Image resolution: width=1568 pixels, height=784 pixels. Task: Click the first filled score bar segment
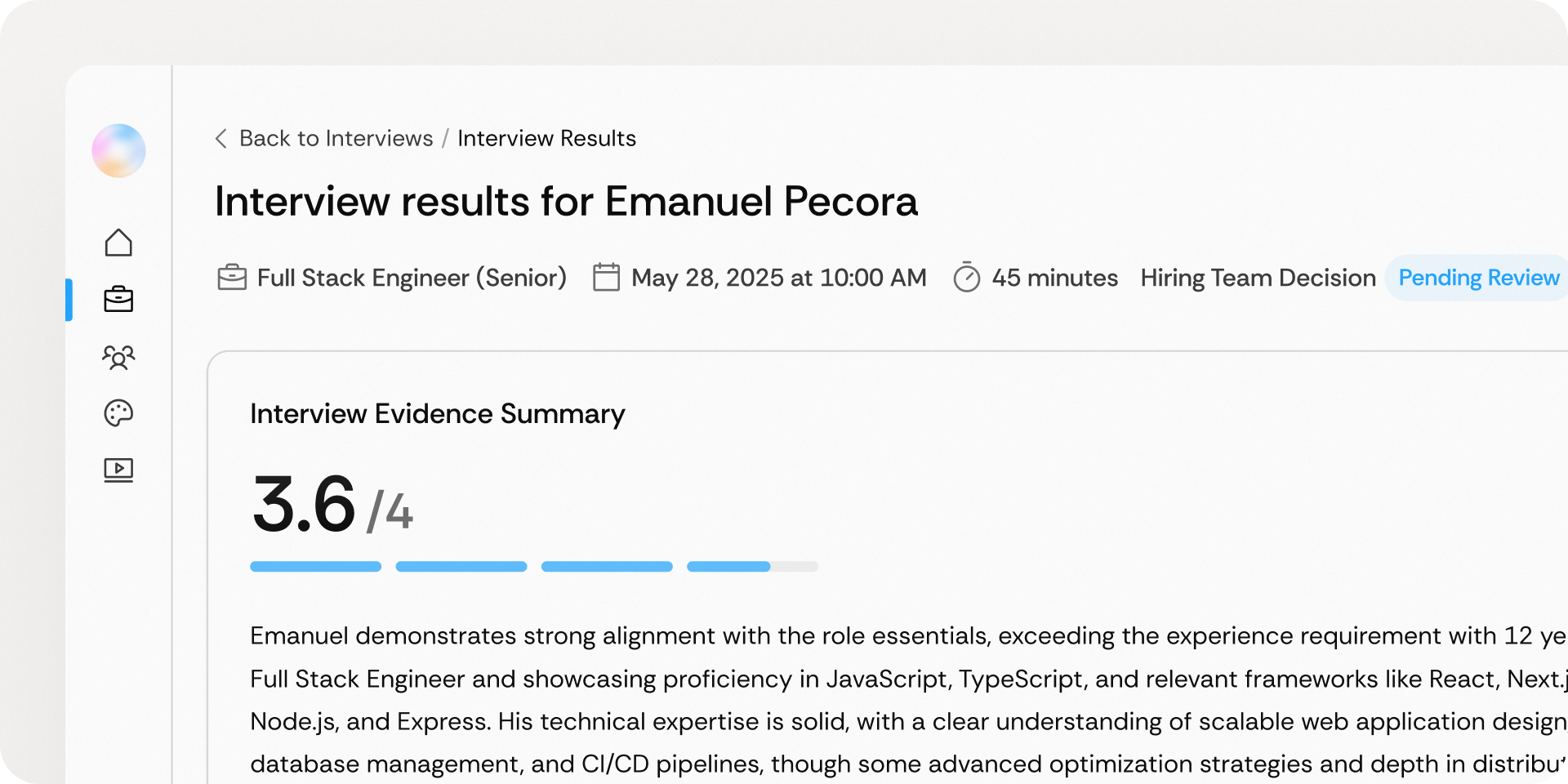click(315, 567)
